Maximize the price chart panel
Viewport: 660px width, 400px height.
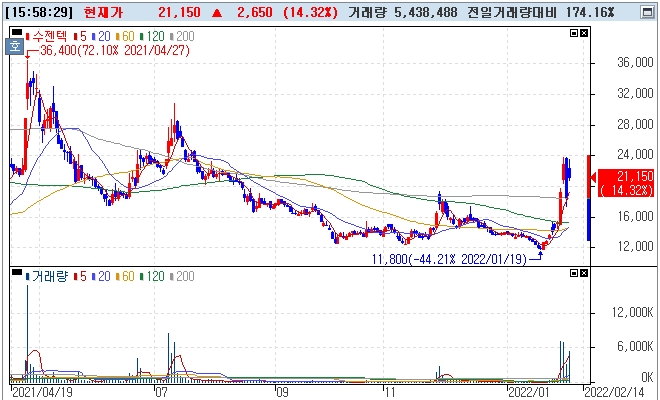coord(574,33)
